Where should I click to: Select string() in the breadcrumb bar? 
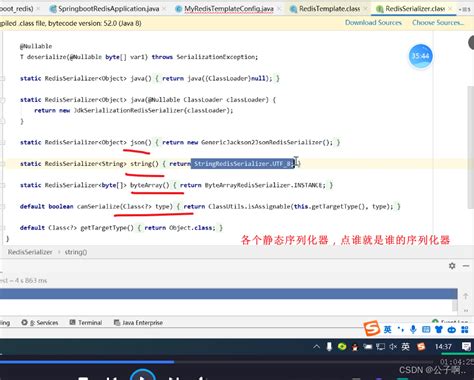pyautogui.click(x=76, y=252)
